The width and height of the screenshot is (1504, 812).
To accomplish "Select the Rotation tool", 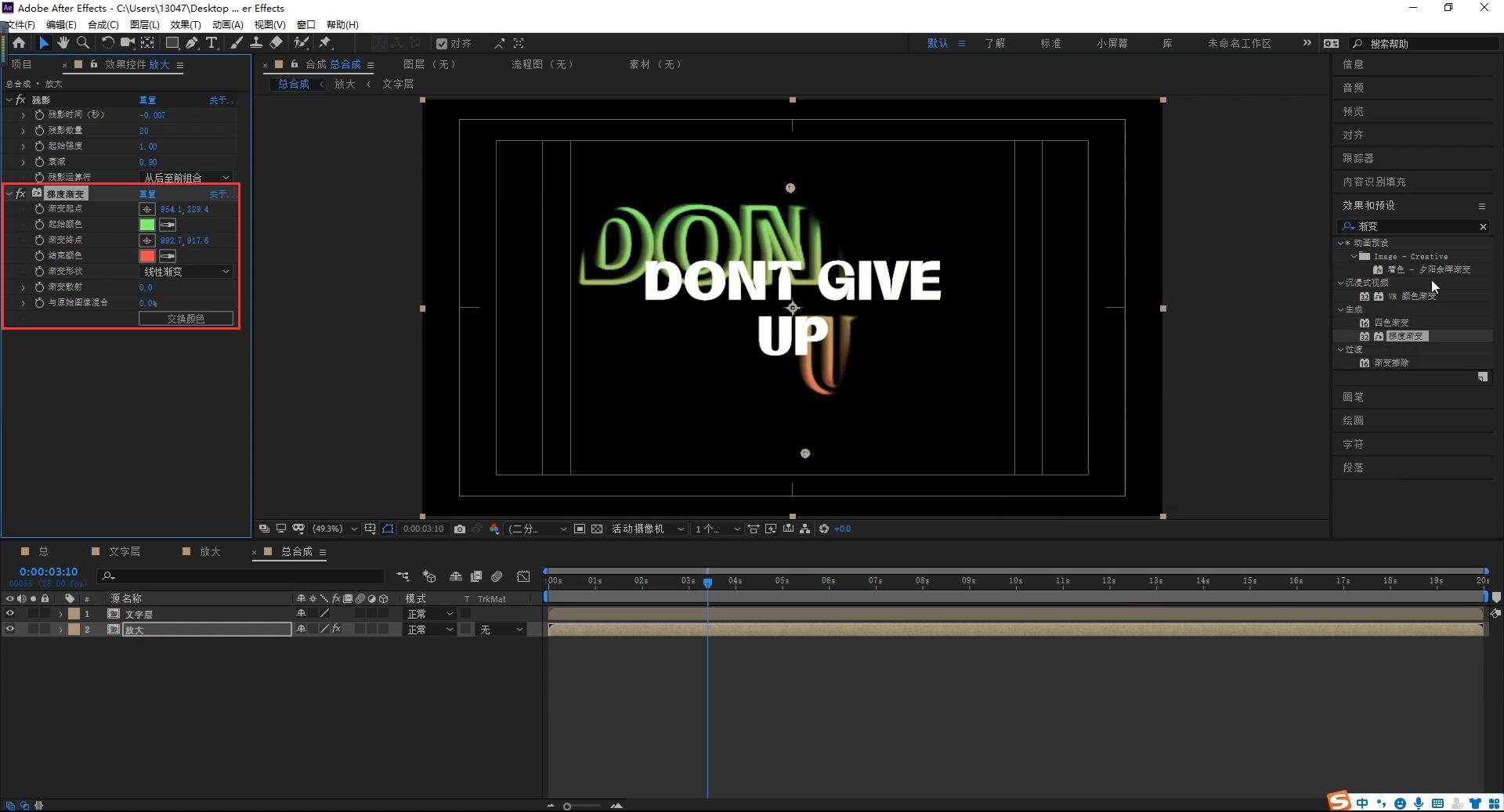I will click(107, 43).
